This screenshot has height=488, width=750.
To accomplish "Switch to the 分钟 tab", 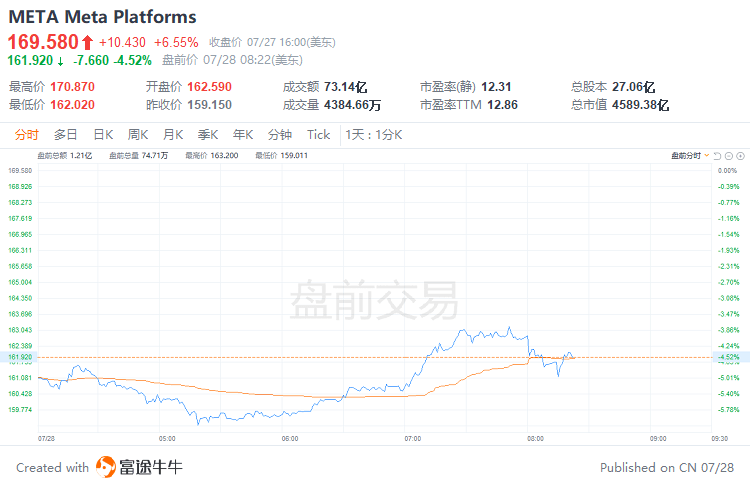I will coord(280,135).
